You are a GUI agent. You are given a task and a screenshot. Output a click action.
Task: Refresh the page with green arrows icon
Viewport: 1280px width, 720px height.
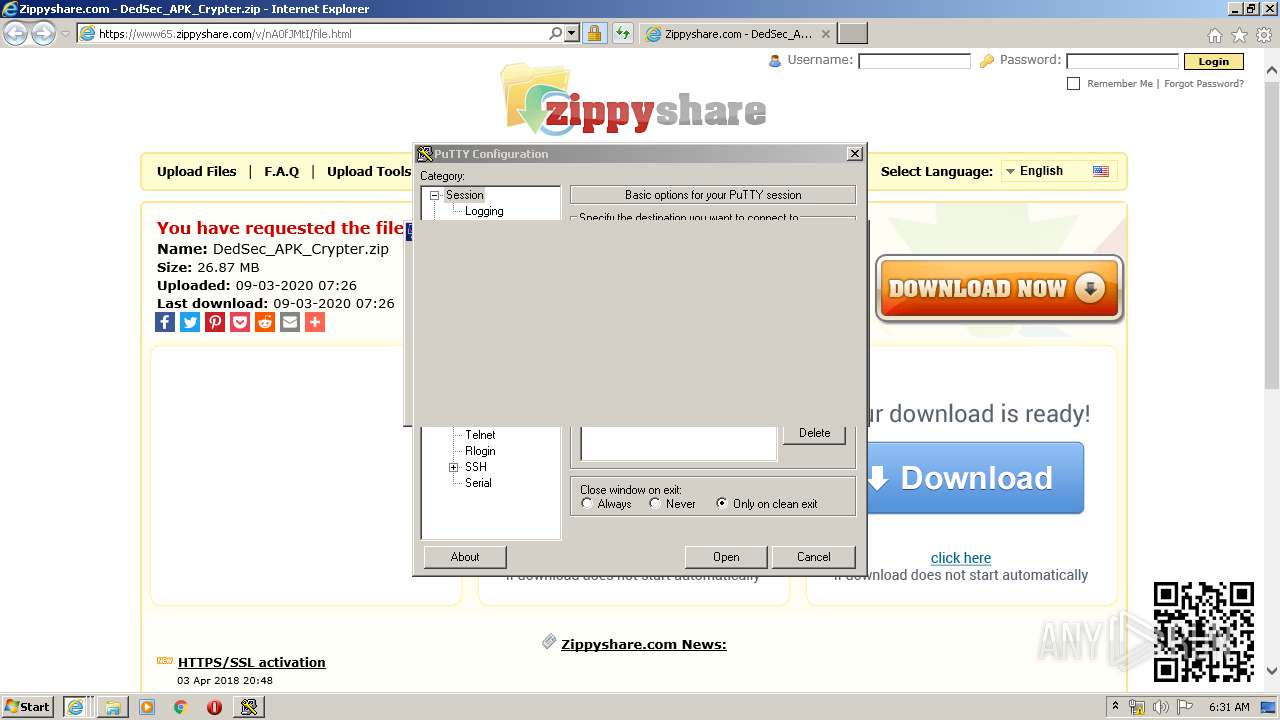point(623,33)
